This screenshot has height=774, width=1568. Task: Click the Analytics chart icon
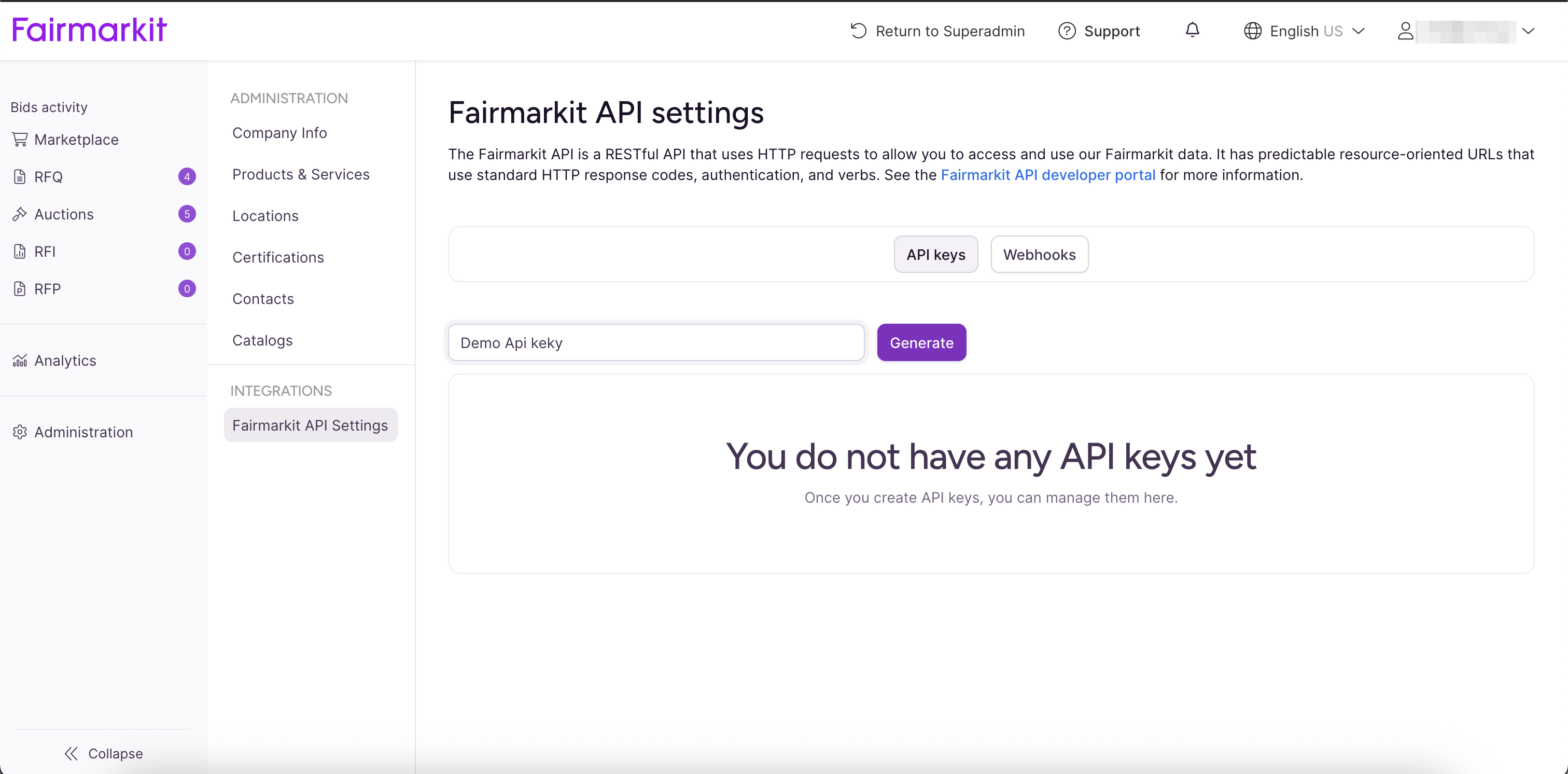[20, 361]
